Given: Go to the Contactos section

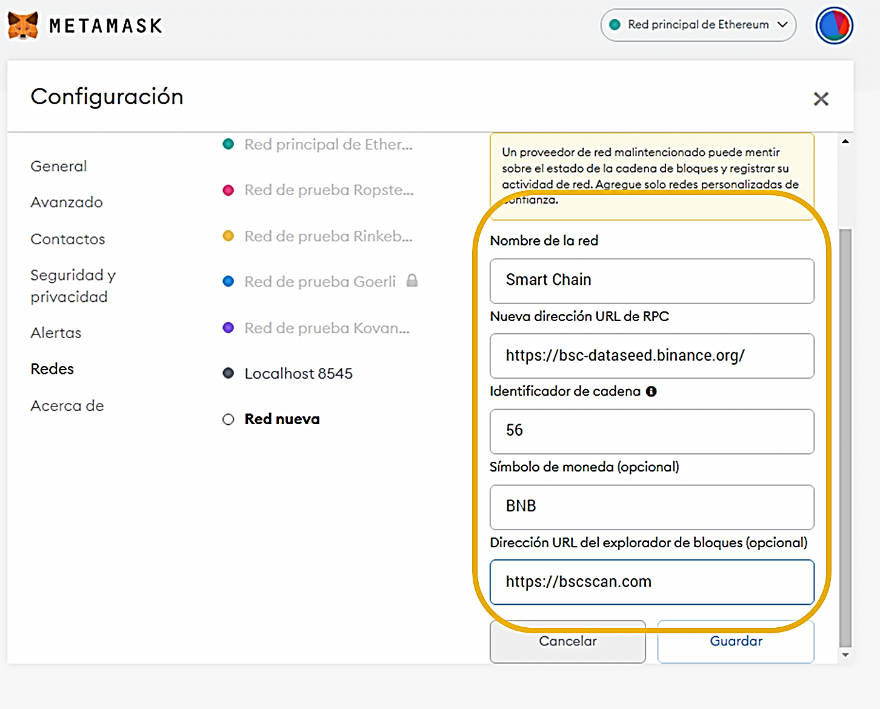Looking at the screenshot, I should tap(68, 239).
